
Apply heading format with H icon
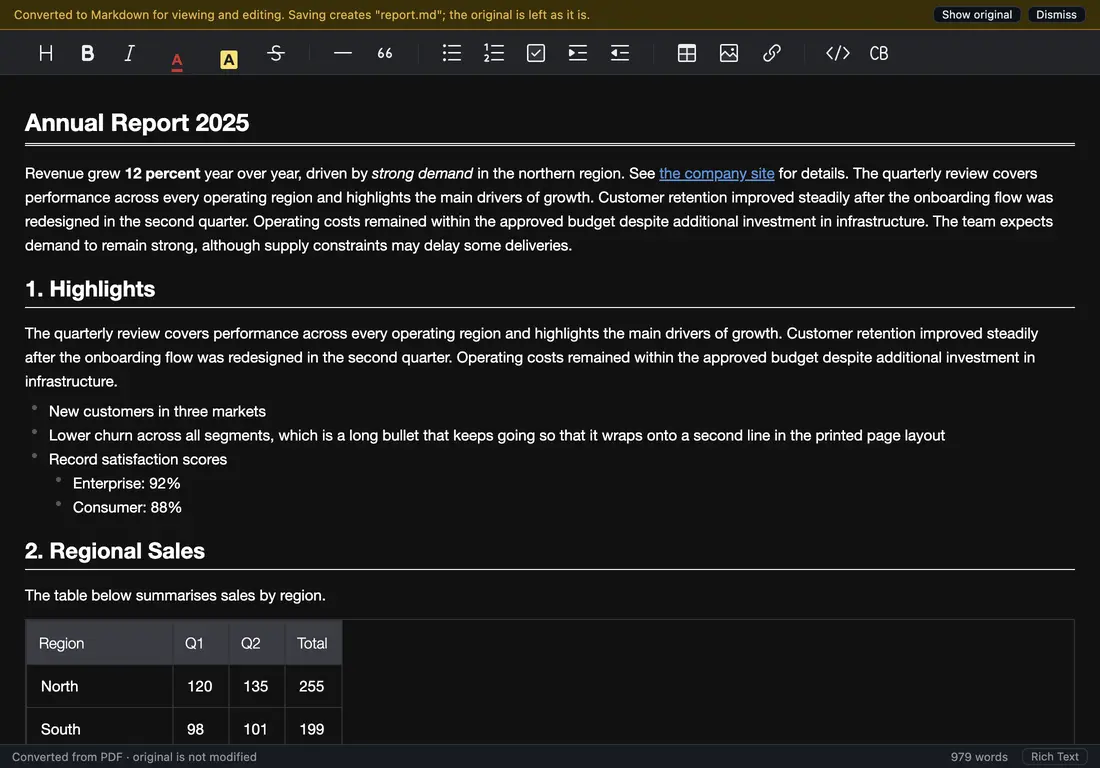coord(46,53)
